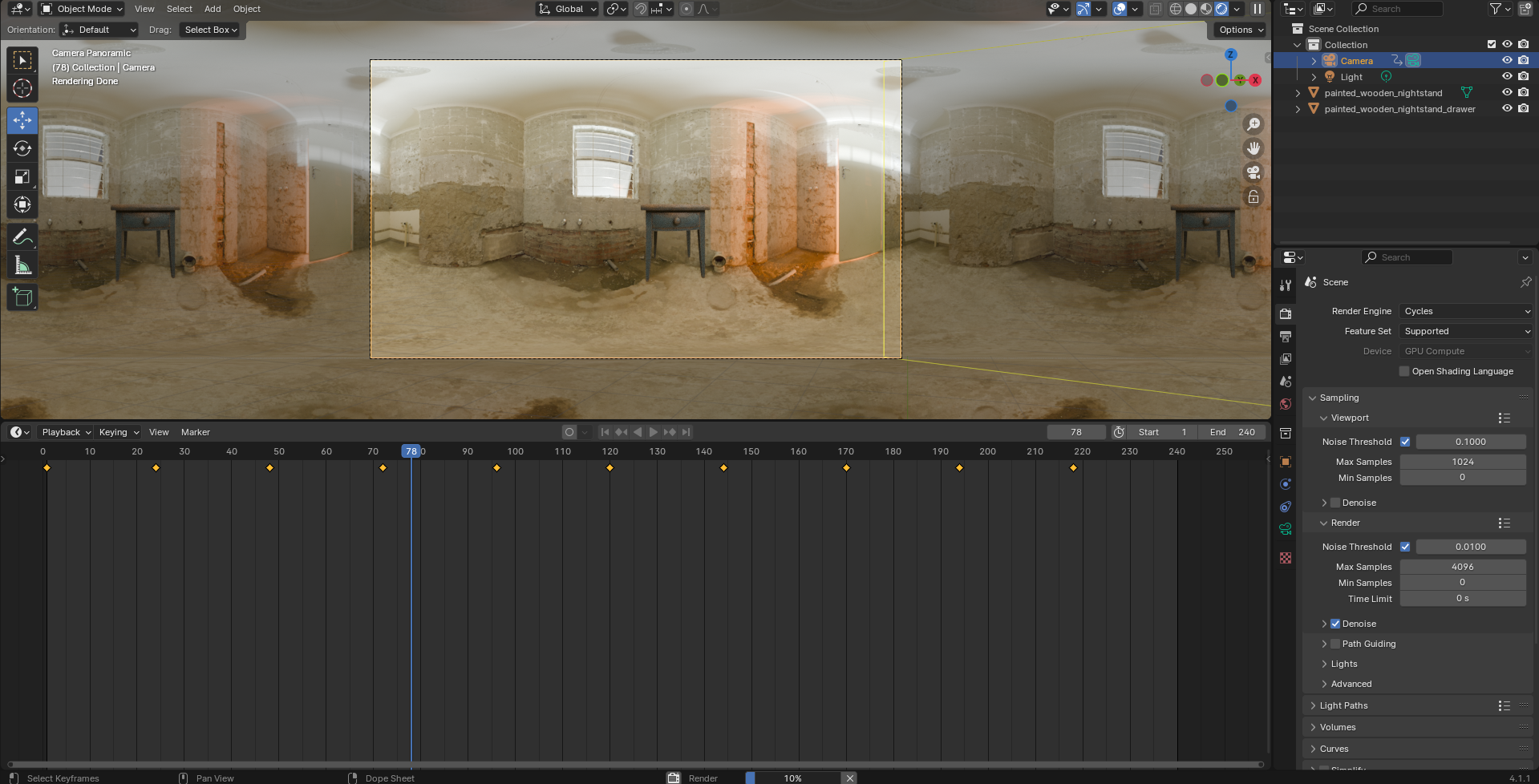Expand the Light Paths panel
1539x784 pixels.
point(1343,705)
